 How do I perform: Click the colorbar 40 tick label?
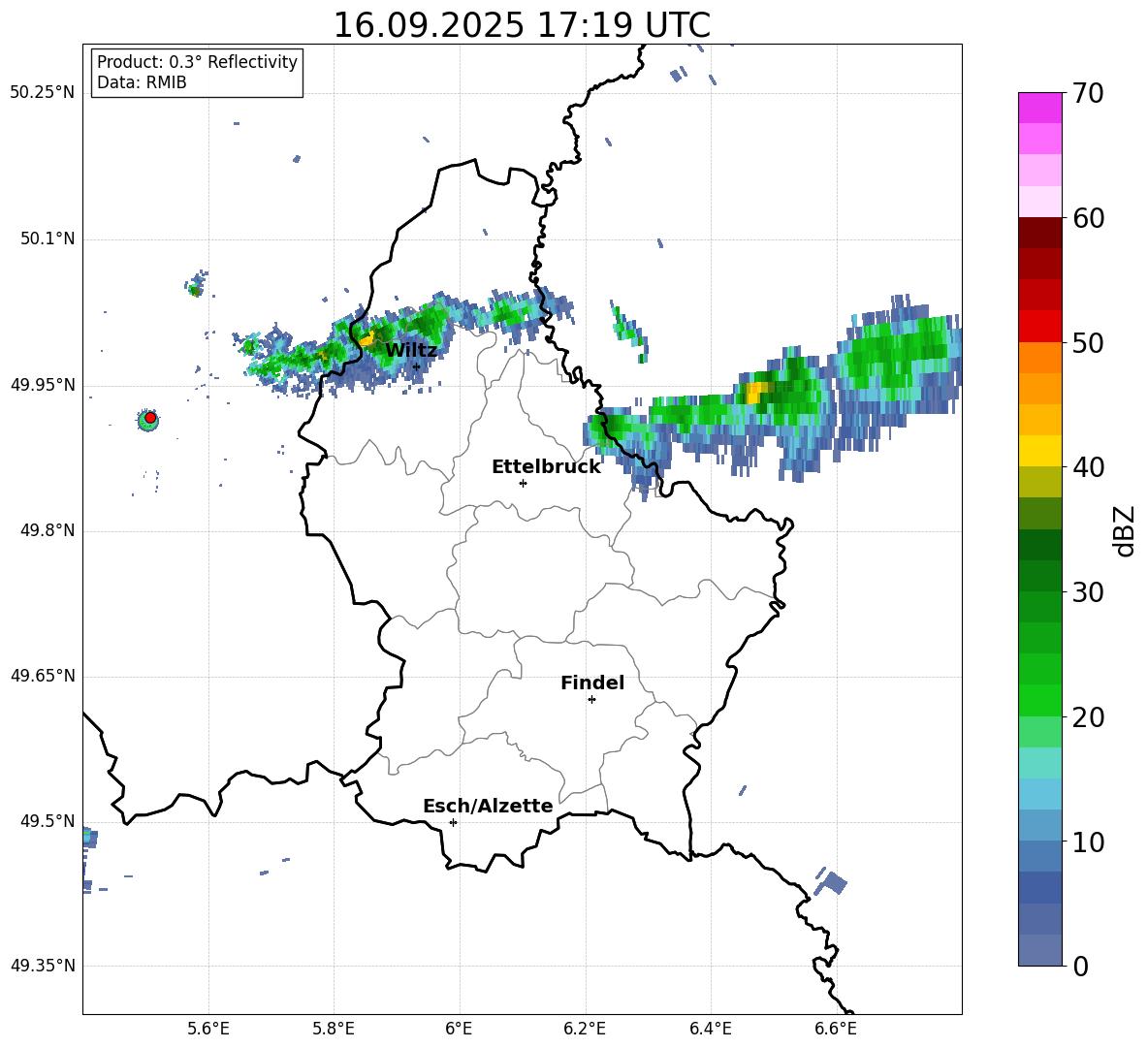click(x=1088, y=467)
